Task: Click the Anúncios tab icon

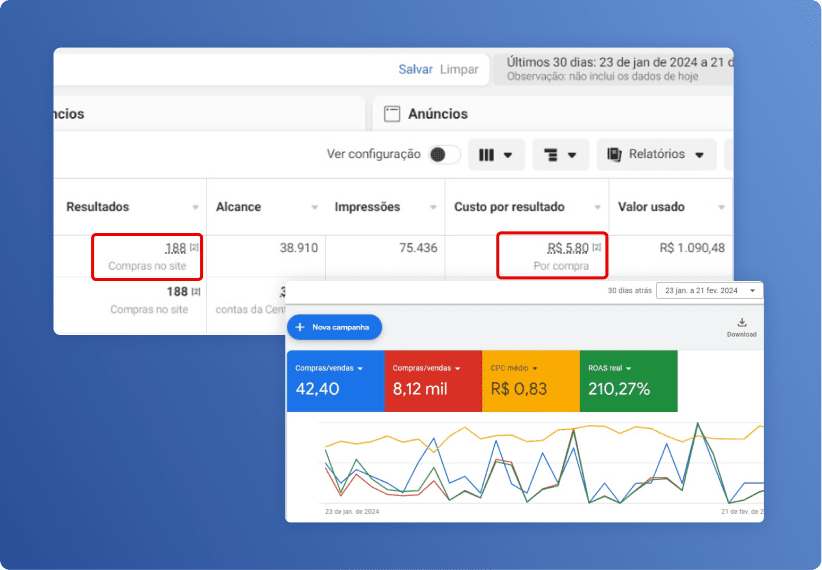Action: pyautogui.click(x=392, y=114)
